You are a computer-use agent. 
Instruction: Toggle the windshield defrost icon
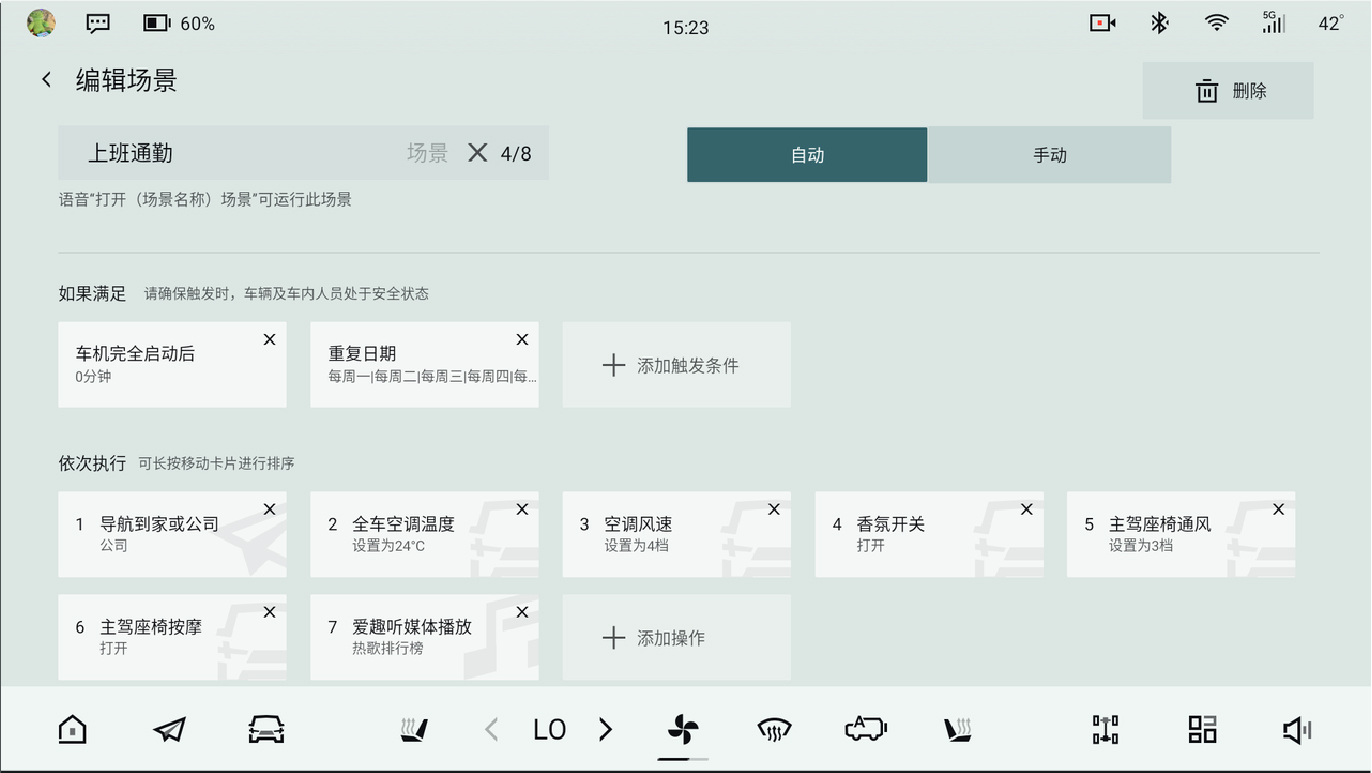click(774, 730)
